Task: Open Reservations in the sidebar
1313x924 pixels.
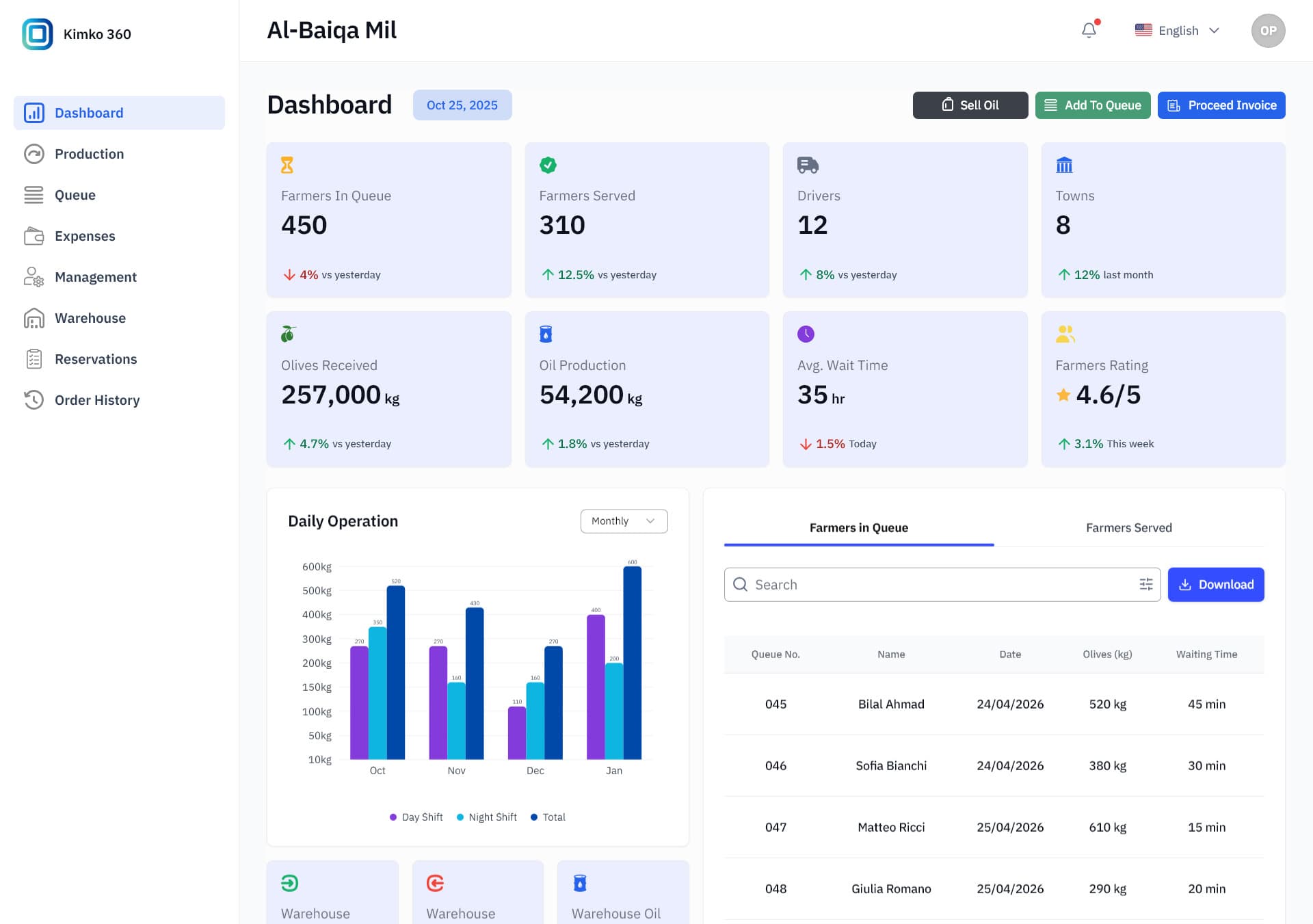Action: pyautogui.click(x=119, y=359)
